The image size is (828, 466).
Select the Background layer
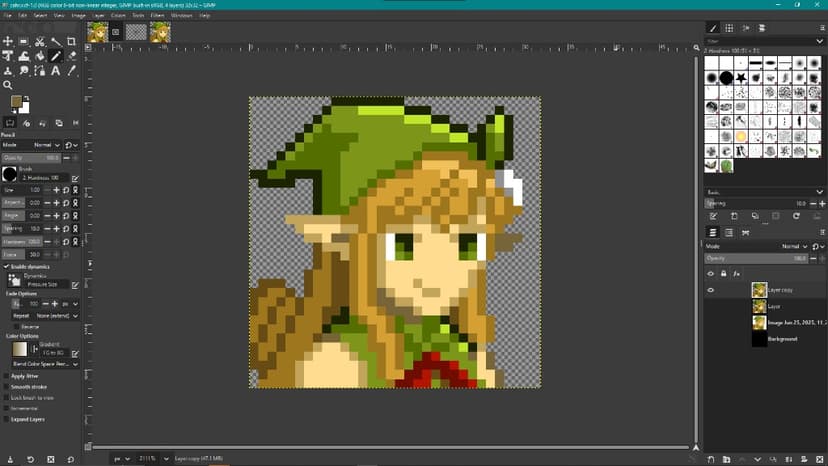(x=783, y=339)
